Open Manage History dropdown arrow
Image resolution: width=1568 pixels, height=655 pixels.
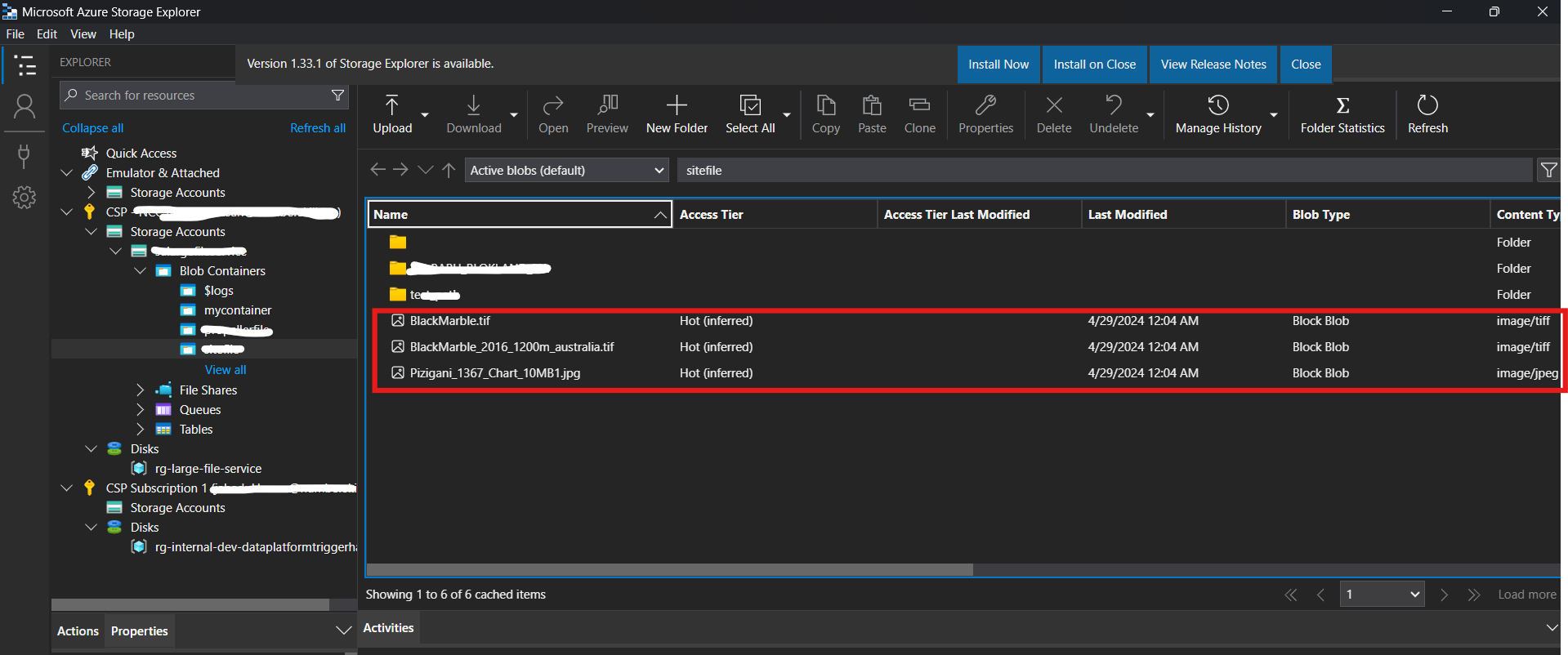click(1274, 115)
